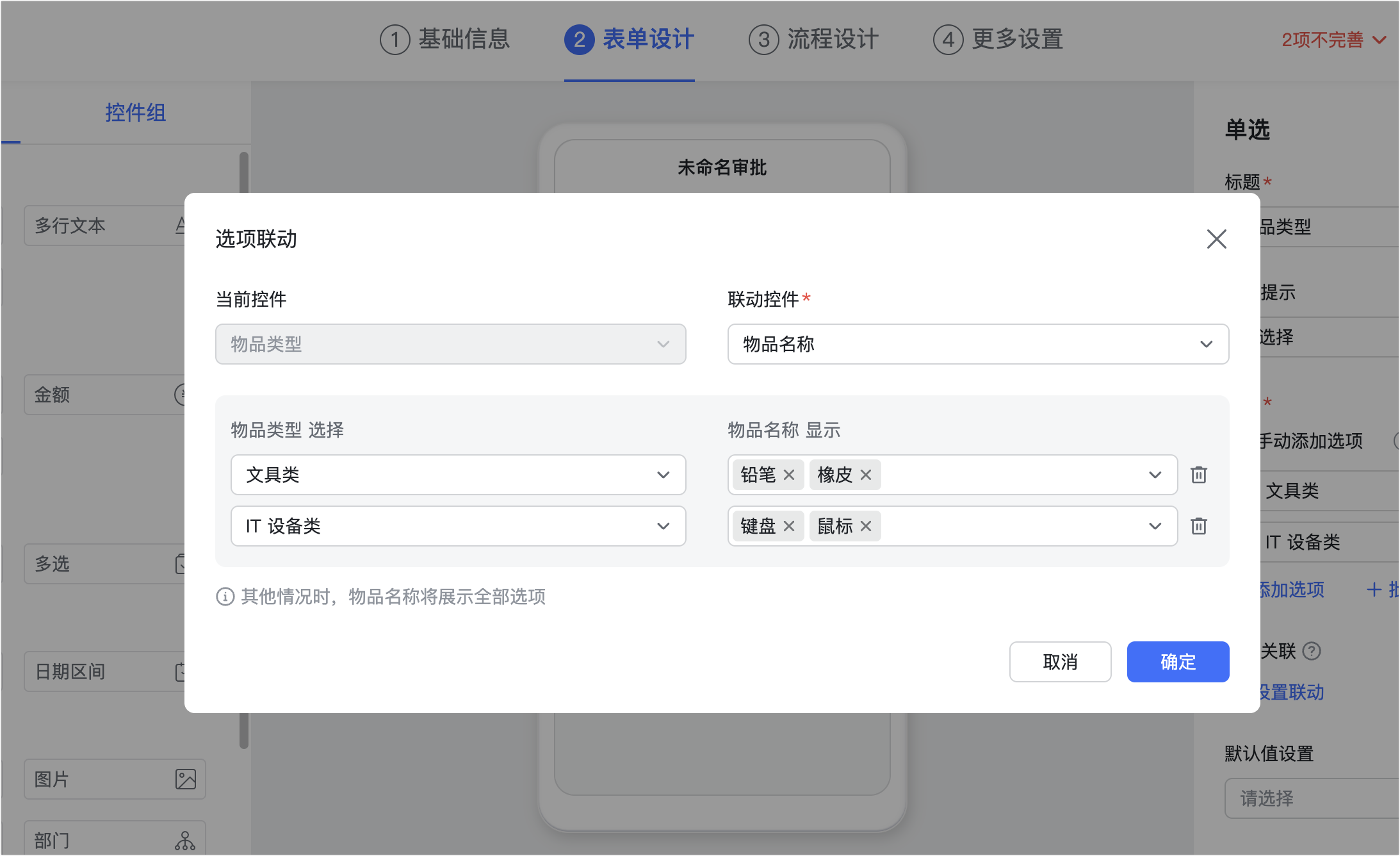Open the disabled 当前控件 物品类型 dropdown

pos(450,344)
